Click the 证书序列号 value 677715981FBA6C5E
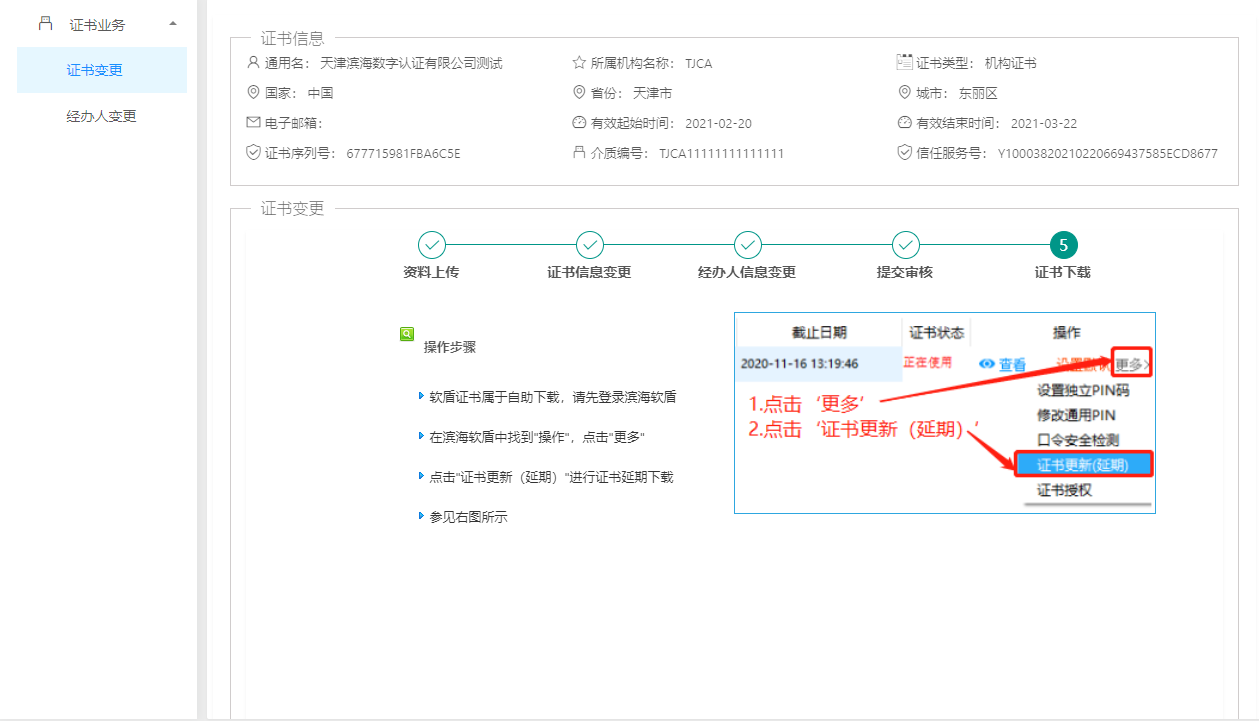The height and width of the screenshot is (721, 1259). 403,154
